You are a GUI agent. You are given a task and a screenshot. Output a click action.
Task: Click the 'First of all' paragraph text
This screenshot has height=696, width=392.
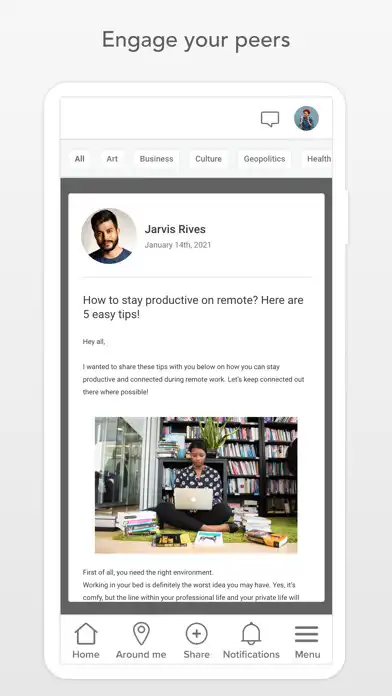tap(191, 585)
